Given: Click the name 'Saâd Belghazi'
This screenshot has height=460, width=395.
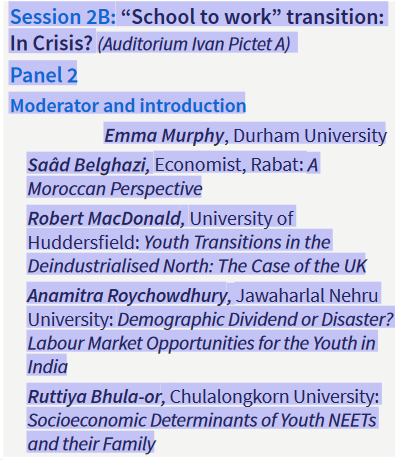Looking at the screenshot, I should pos(89,165).
